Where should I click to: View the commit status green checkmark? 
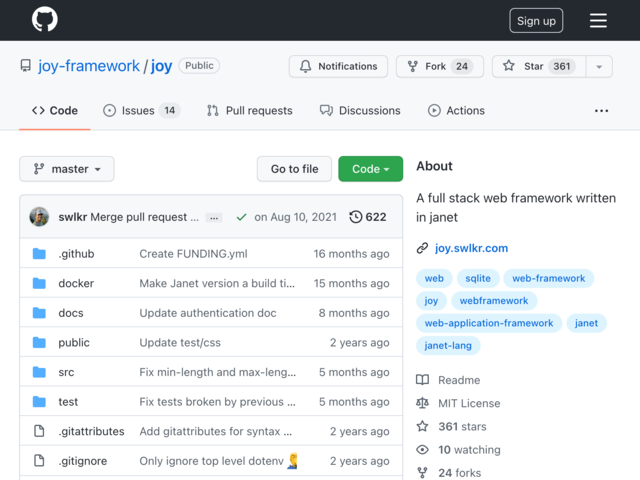click(241, 217)
